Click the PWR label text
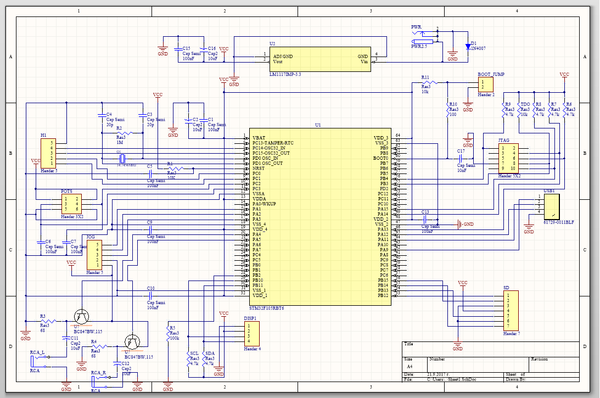Viewport: 600px width, 398px height. point(416,28)
